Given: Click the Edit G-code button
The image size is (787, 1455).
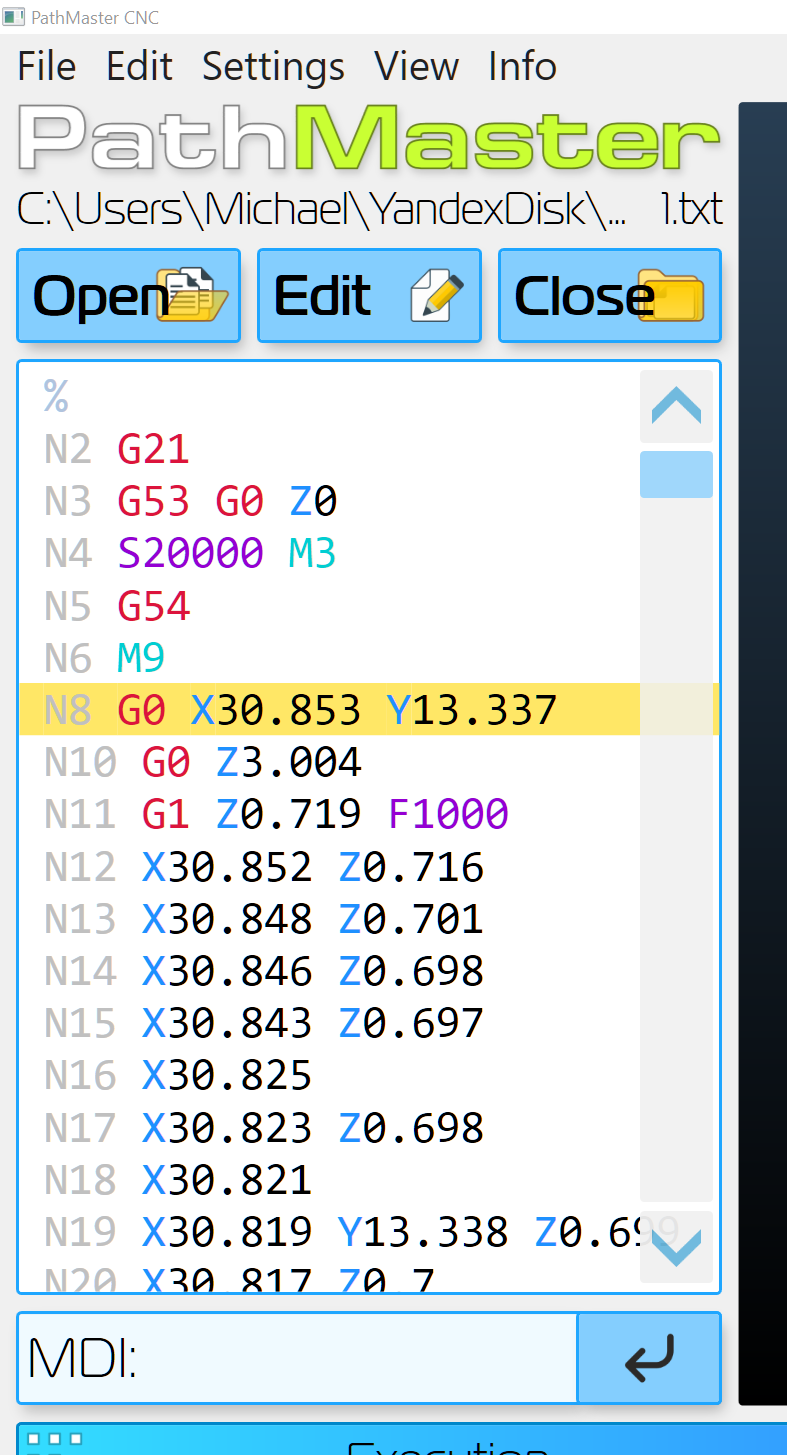Looking at the screenshot, I should (369, 296).
